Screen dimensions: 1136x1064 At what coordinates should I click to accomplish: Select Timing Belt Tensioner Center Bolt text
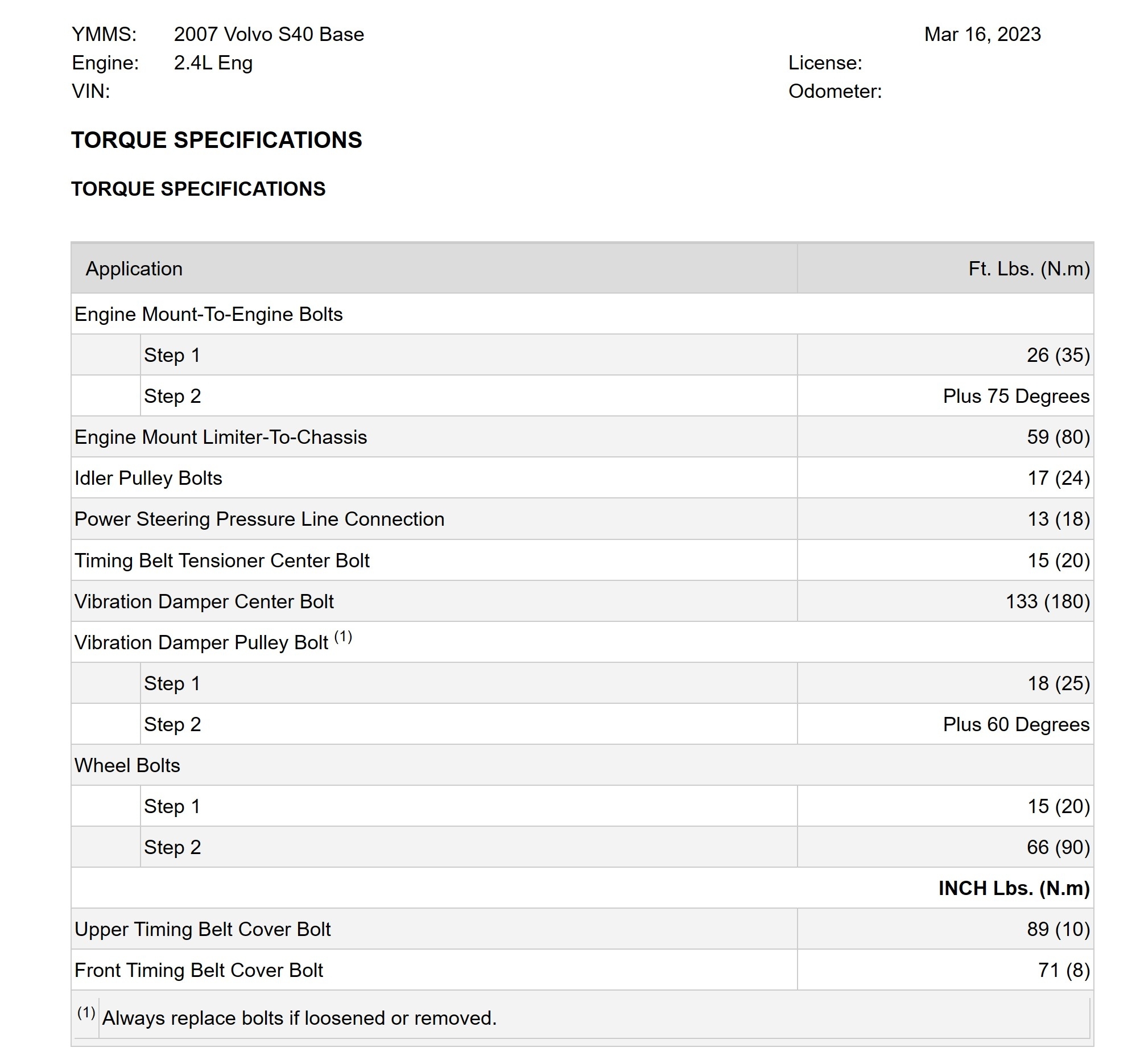(222, 560)
